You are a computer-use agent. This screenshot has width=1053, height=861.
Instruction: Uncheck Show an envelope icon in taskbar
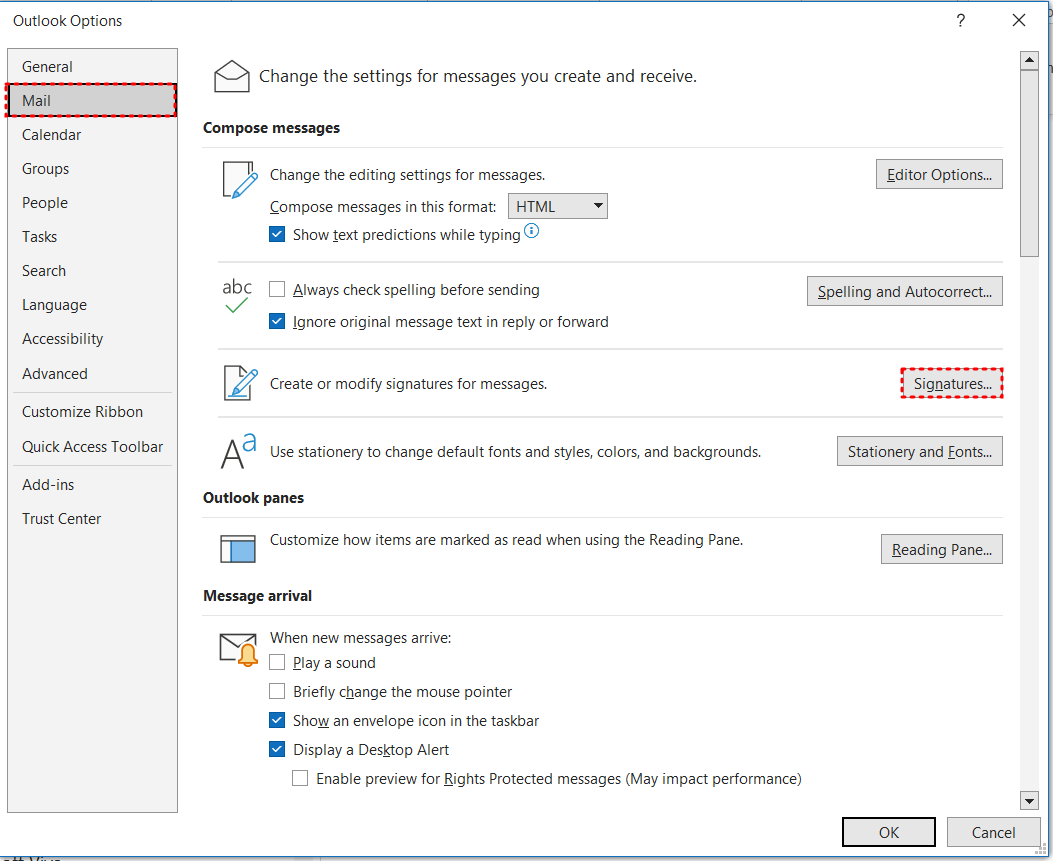point(277,721)
